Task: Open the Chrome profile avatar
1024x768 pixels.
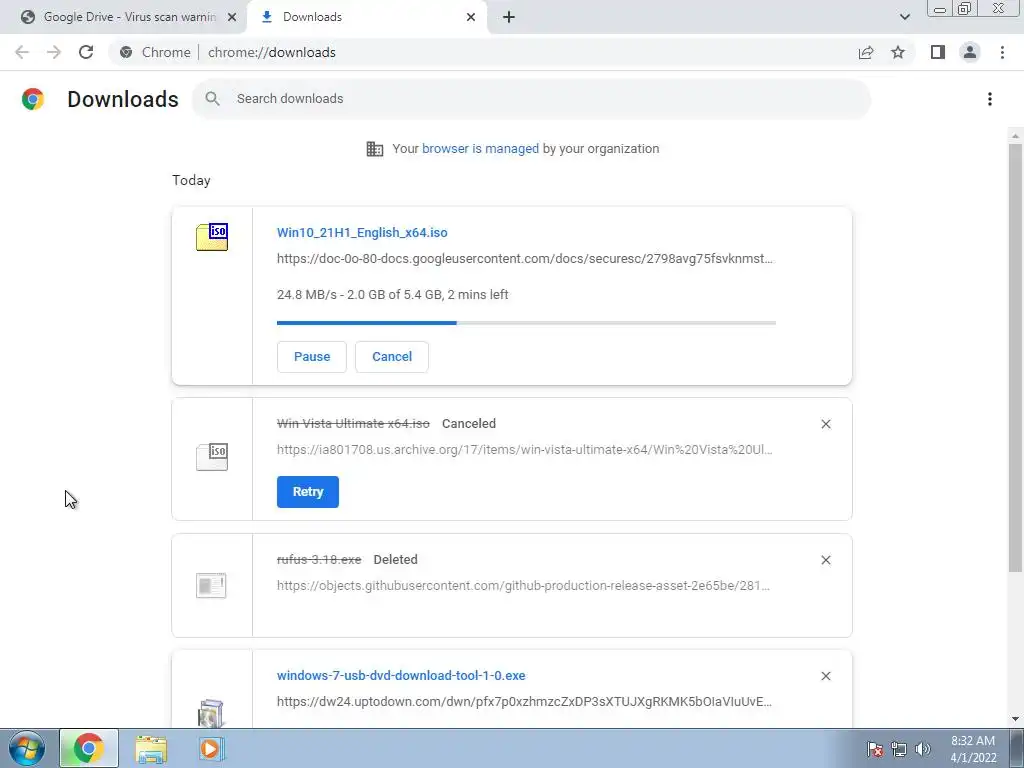Action: coord(970,52)
